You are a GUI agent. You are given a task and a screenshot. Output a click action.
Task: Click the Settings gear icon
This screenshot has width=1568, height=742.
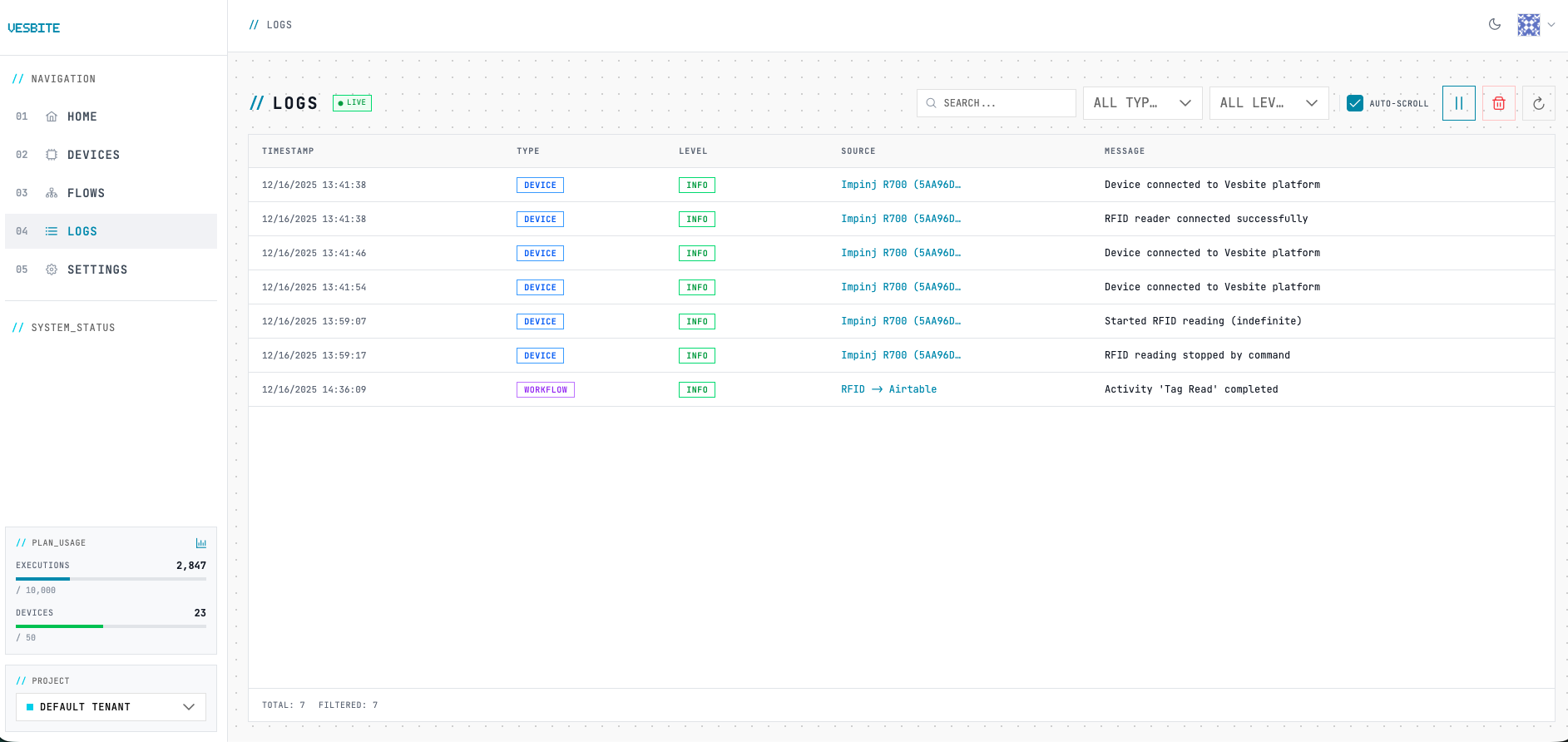pyautogui.click(x=52, y=270)
